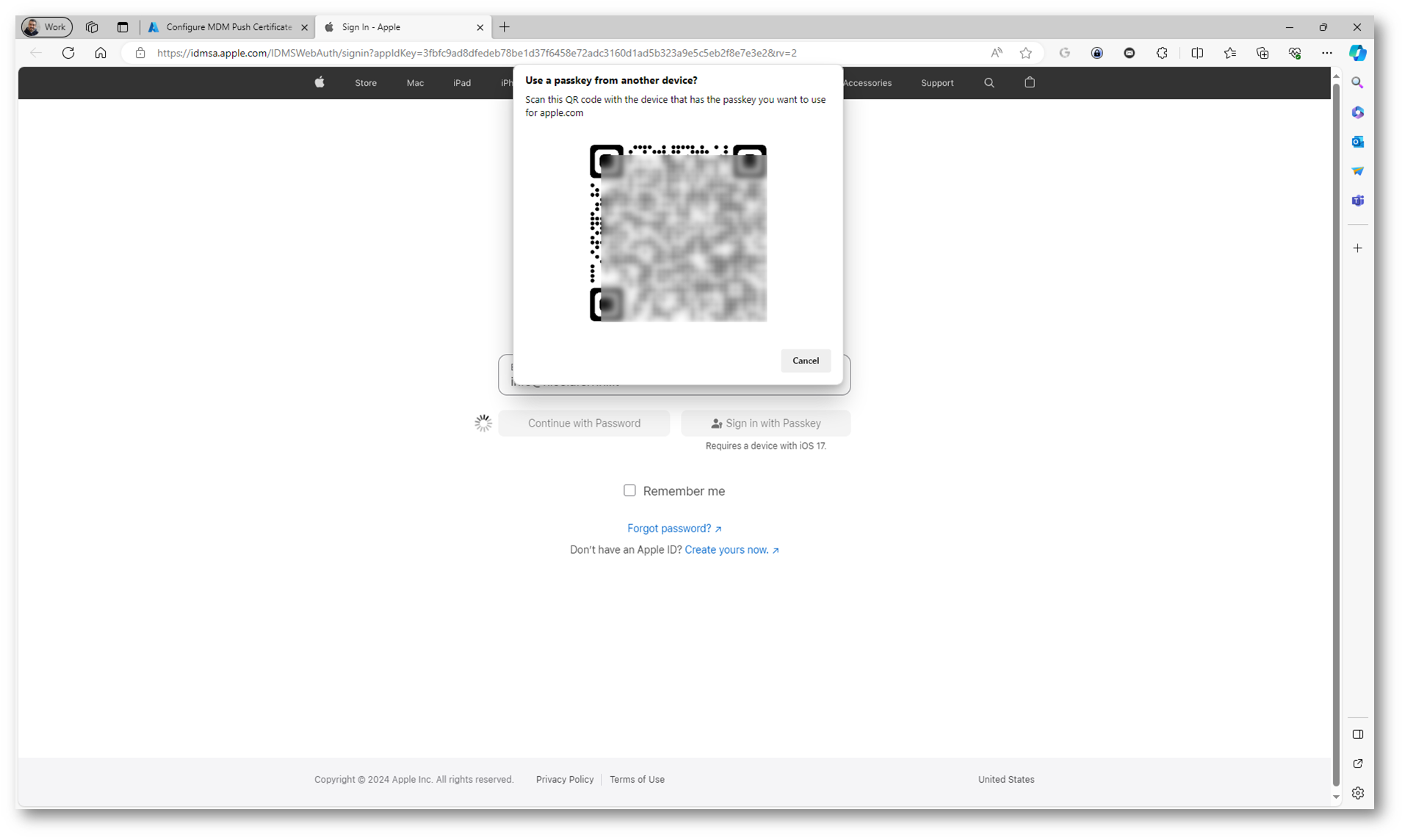Click the blurred passkey QR code image
The image size is (1405, 840).
point(679,233)
